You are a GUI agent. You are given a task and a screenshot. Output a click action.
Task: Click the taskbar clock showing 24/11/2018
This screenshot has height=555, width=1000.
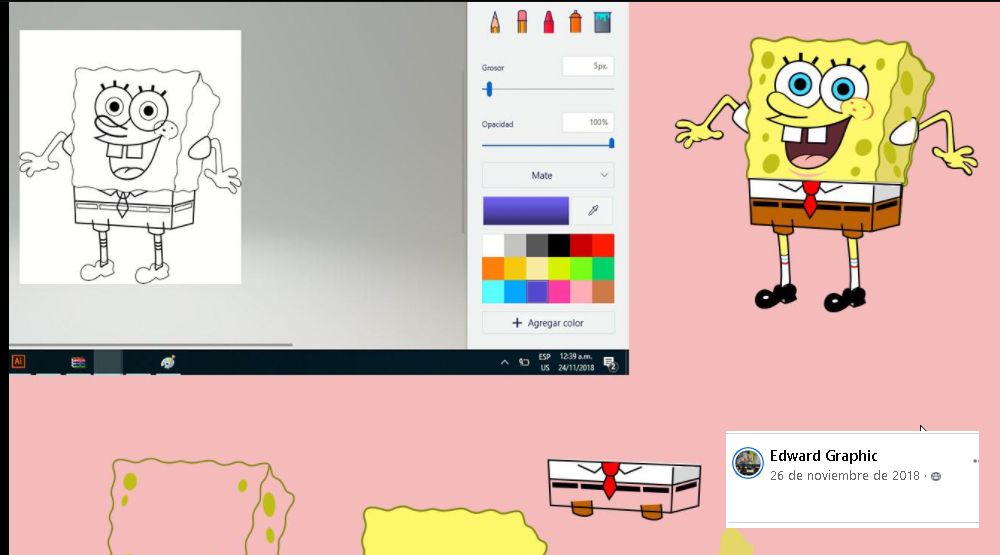click(577, 362)
